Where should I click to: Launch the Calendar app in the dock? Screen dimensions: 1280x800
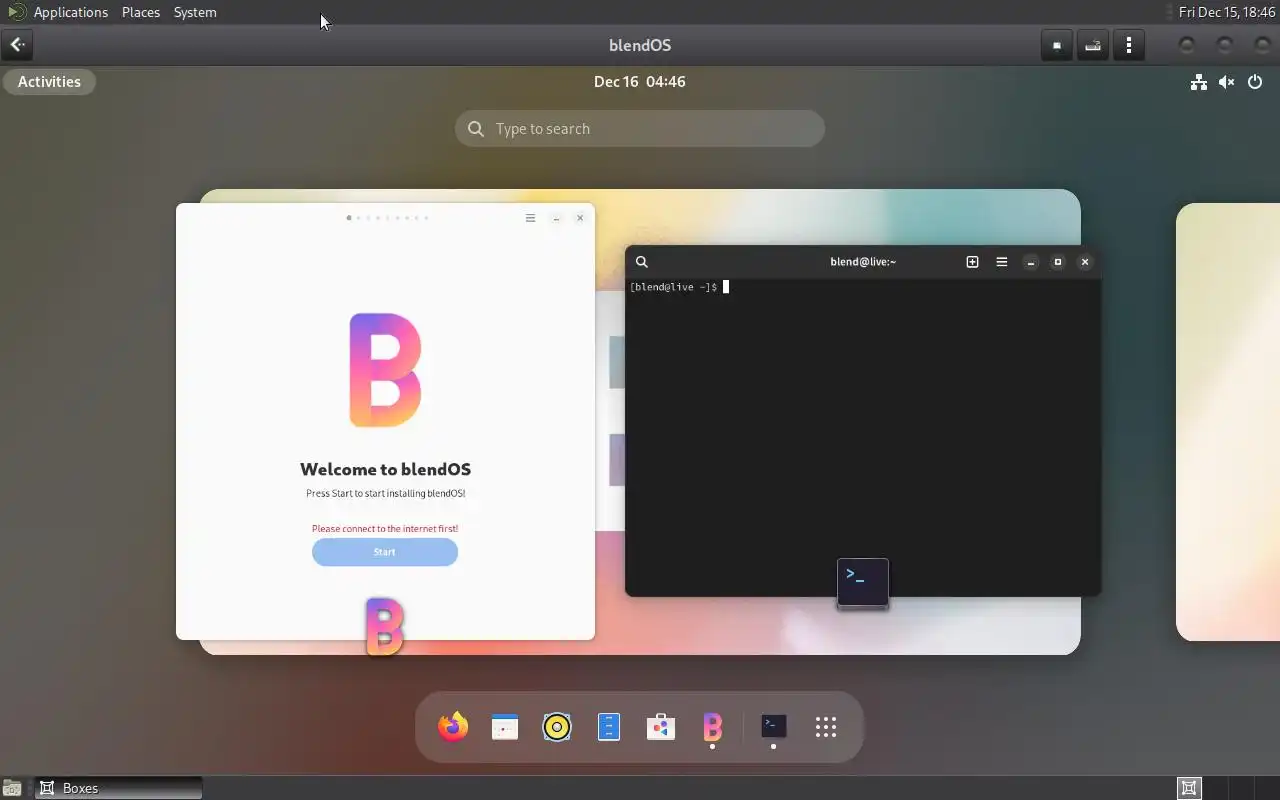(x=505, y=727)
